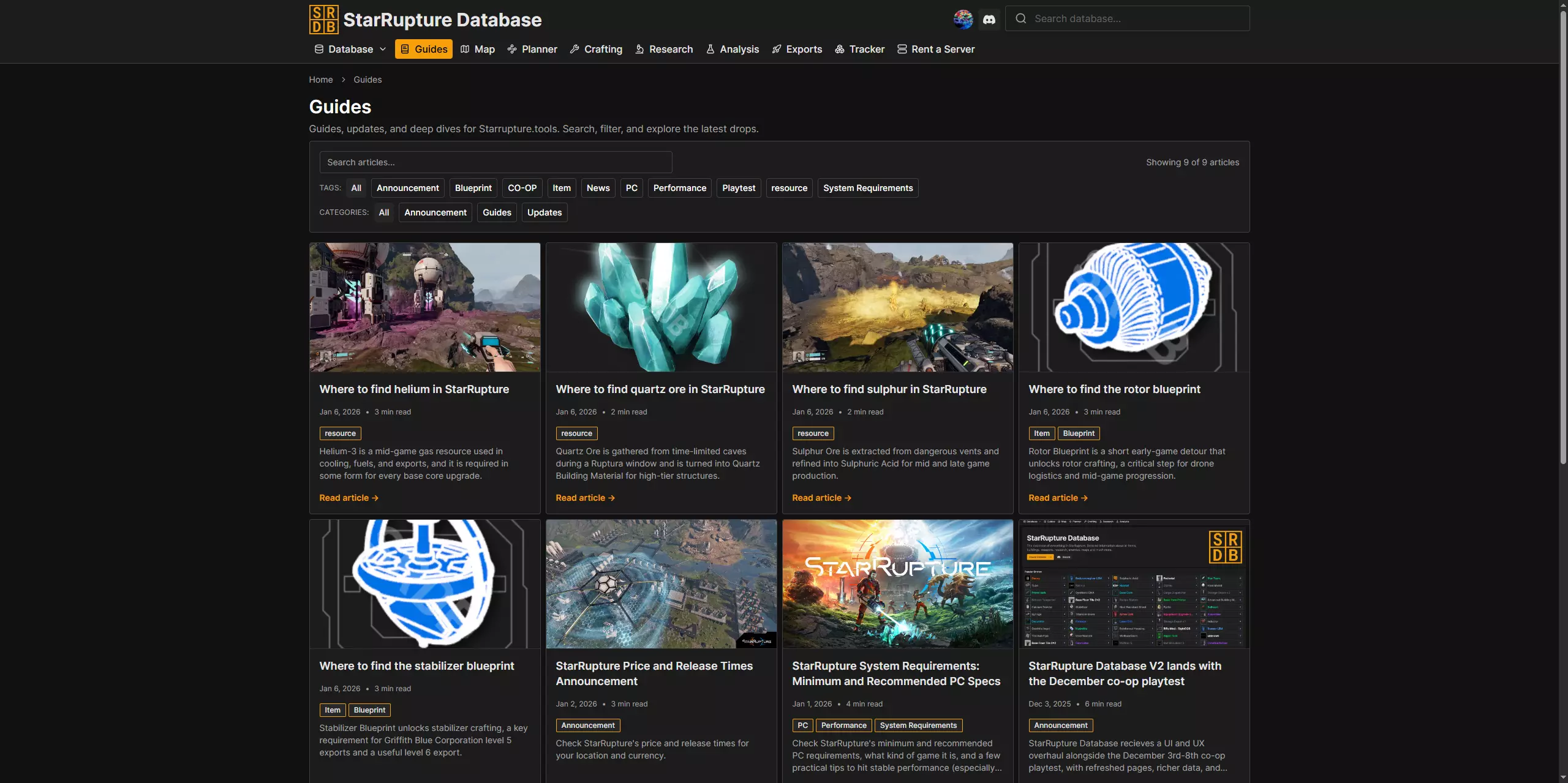Image resolution: width=1568 pixels, height=783 pixels.
Task: Select the Updates category filter
Action: pos(544,212)
